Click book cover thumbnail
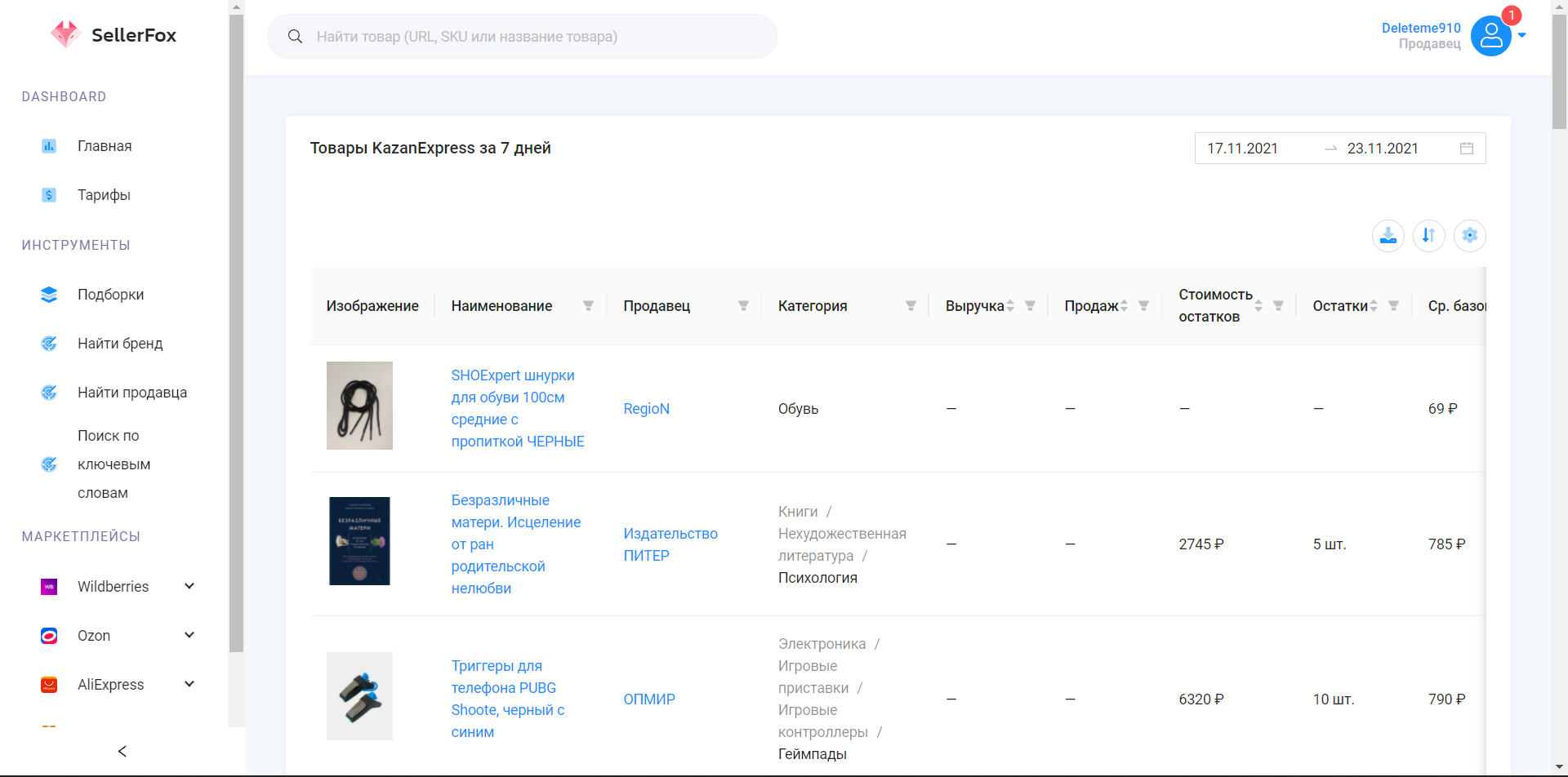 pos(359,541)
